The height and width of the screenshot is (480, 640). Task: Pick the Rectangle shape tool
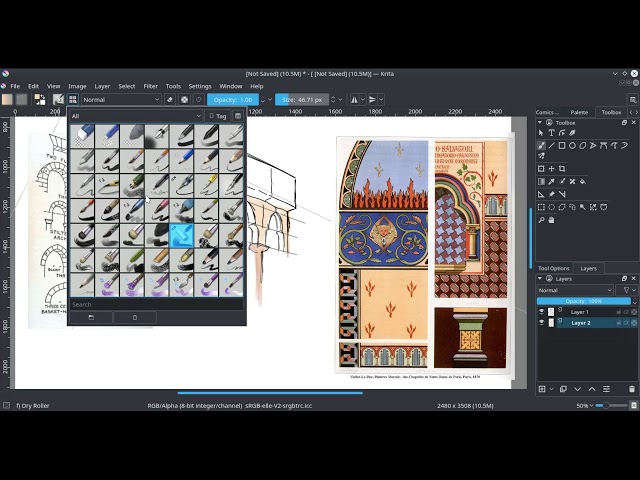click(562, 145)
